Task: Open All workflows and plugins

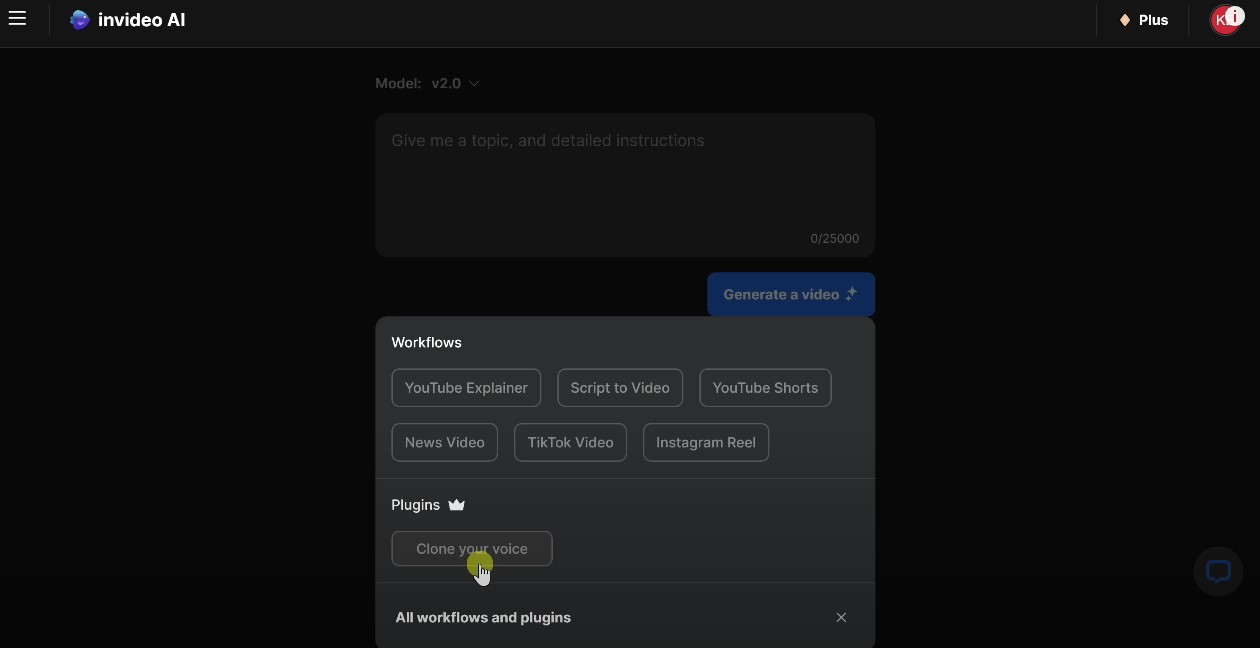Action: point(483,617)
